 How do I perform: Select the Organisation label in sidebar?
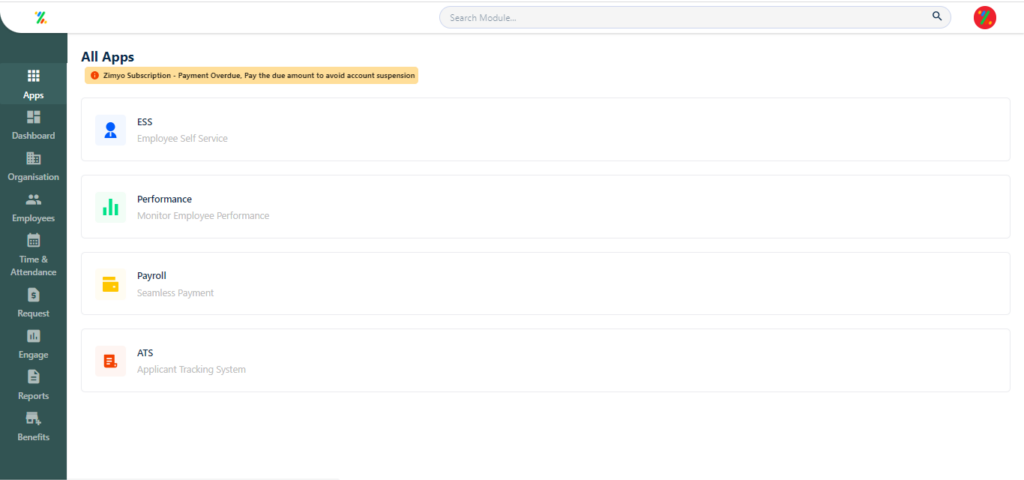33,177
